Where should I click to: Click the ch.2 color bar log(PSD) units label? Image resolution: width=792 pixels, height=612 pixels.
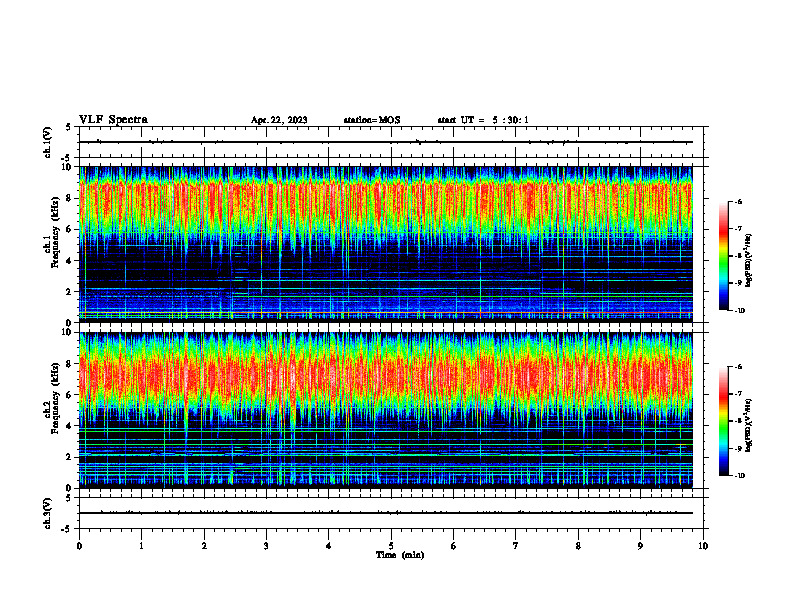click(749, 426)
